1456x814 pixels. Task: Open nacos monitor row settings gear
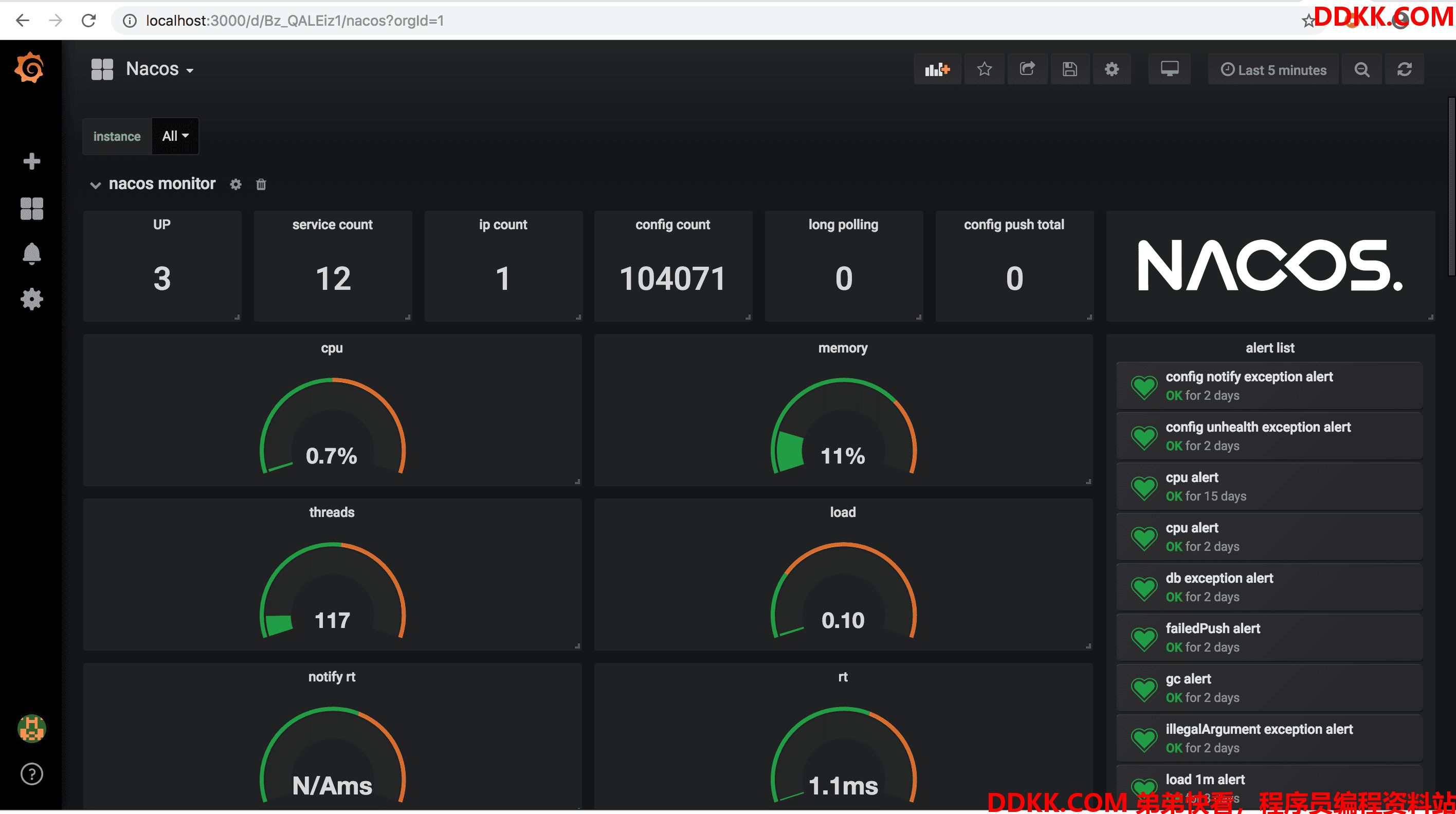pyautogui.click(x=235, y=184)
